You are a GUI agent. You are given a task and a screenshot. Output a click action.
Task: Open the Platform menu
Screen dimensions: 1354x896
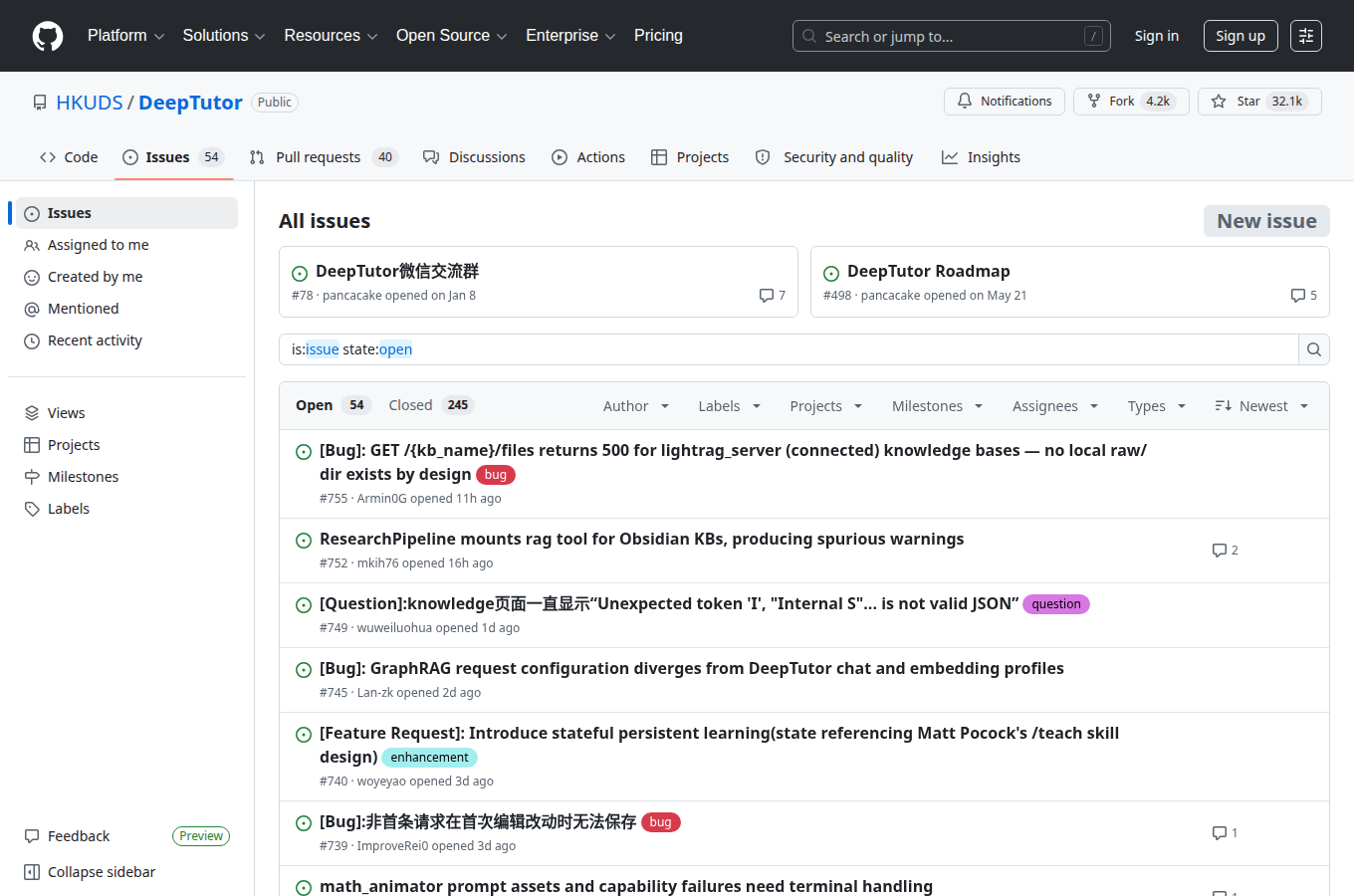126,36
